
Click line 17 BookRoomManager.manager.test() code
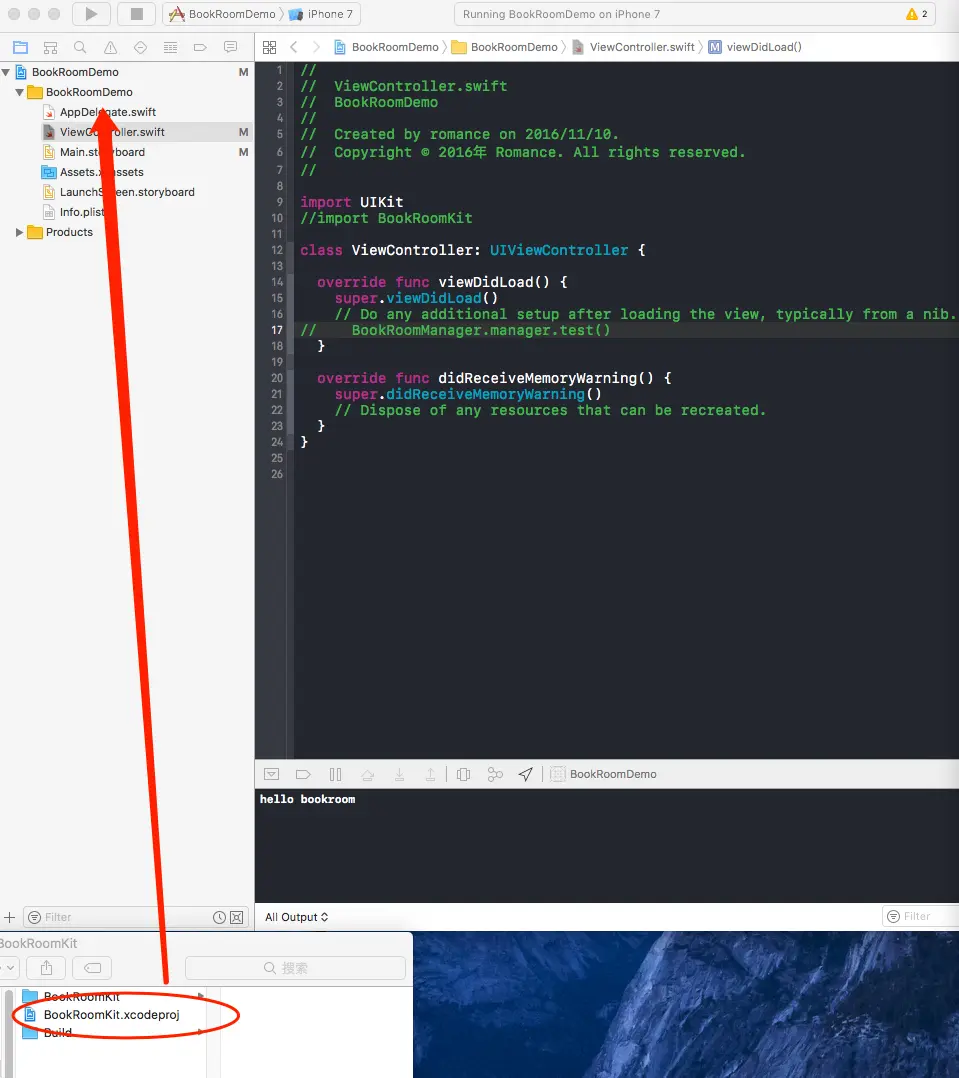coord(481,330)
